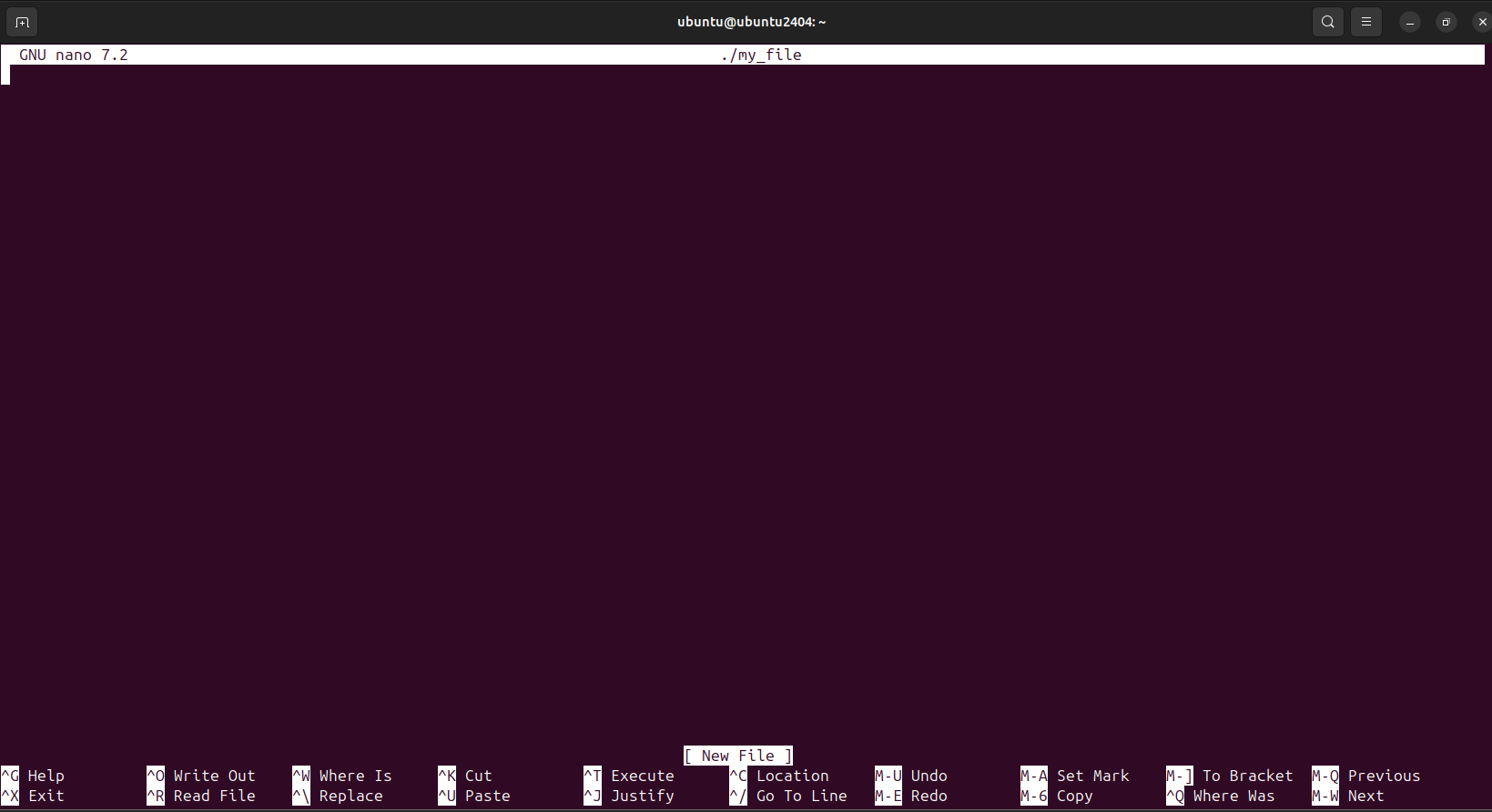This screenshot has width=1492, height=812.
Task: Open the terminal search icon
Action: [1327, 22]
